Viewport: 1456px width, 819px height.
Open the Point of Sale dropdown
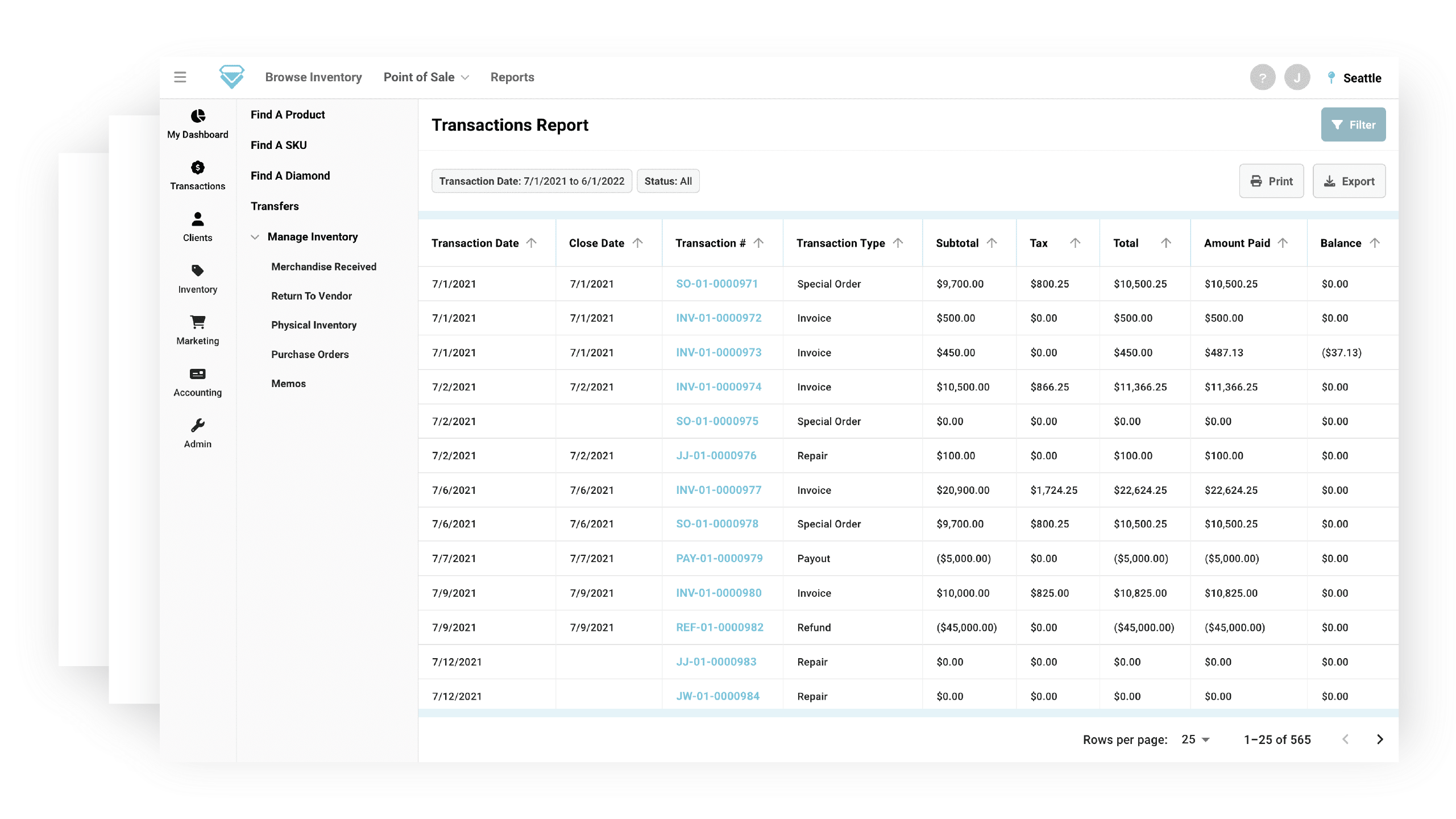pos(426,77)
